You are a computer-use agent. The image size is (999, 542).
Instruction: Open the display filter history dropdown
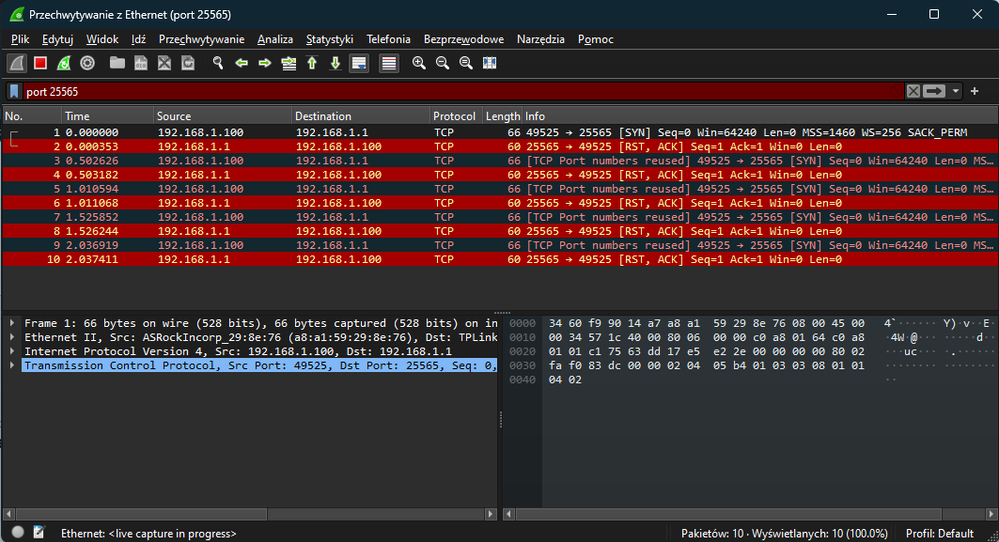coord(956,91)
